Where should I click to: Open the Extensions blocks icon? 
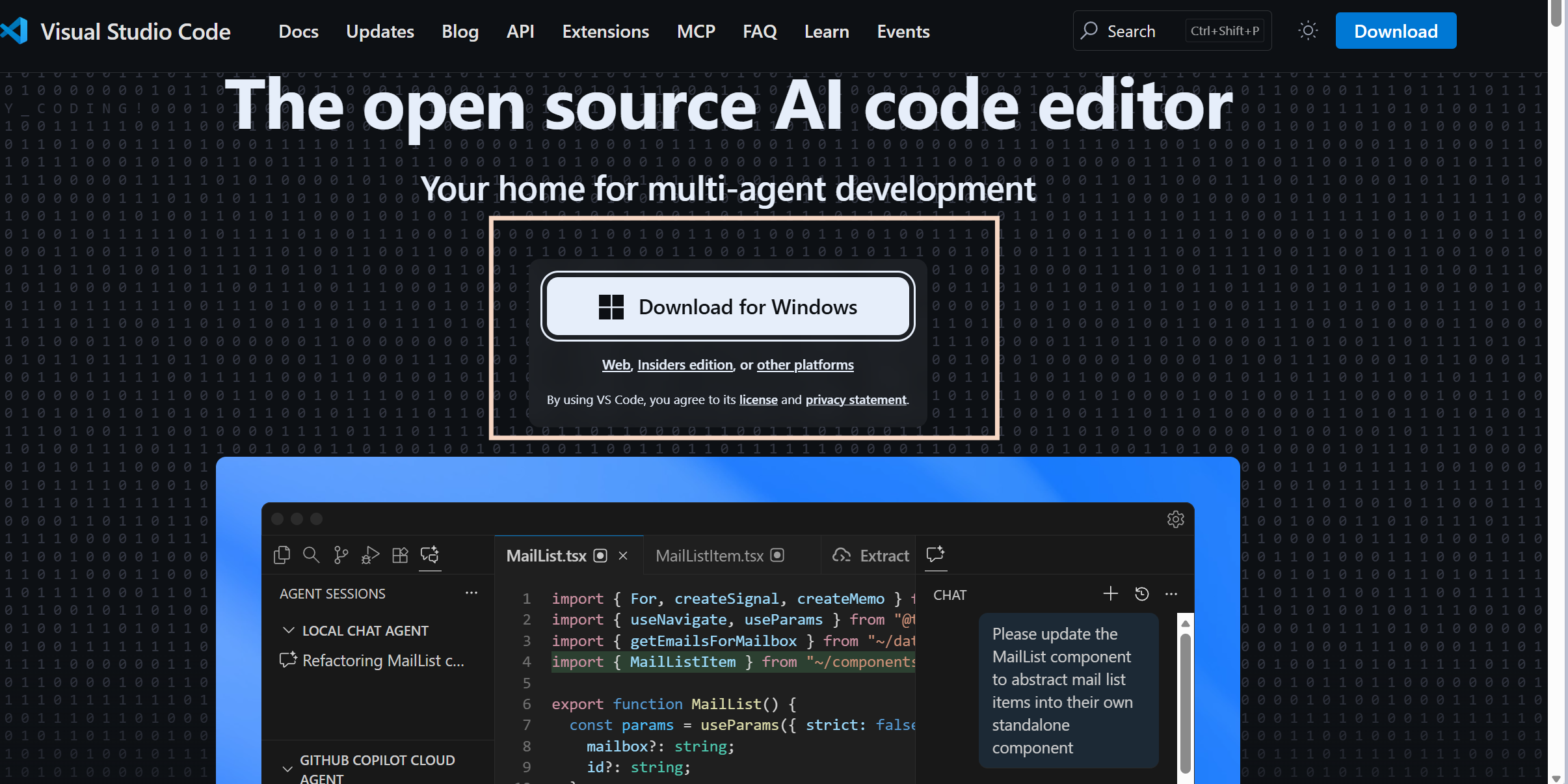(x=400, y=555)
